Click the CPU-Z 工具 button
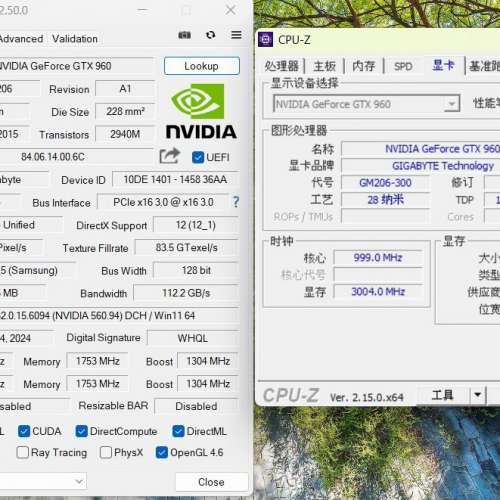 click(442, 395)
